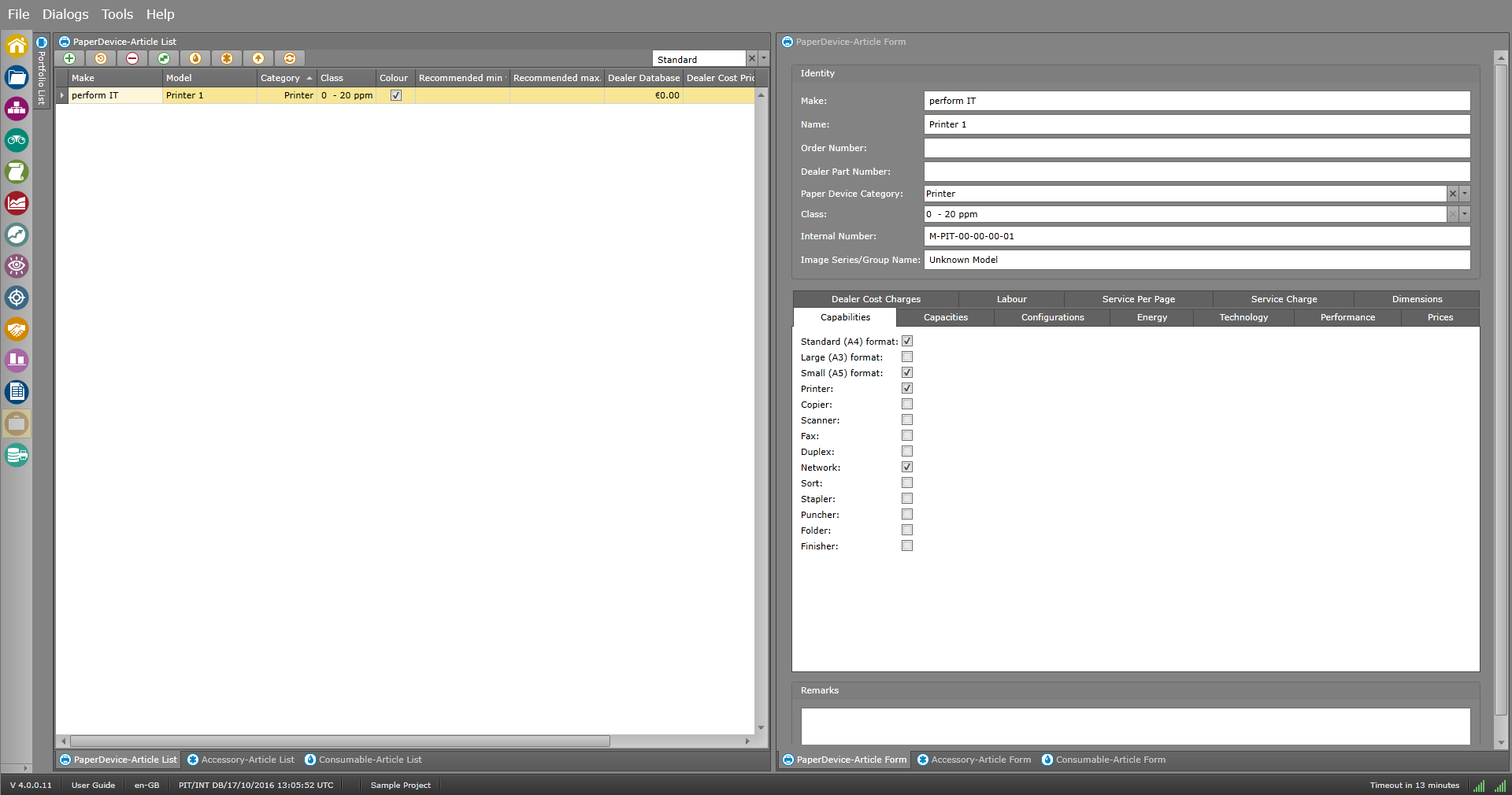Click the red minus delete toolbar button

tap(132, 58)
